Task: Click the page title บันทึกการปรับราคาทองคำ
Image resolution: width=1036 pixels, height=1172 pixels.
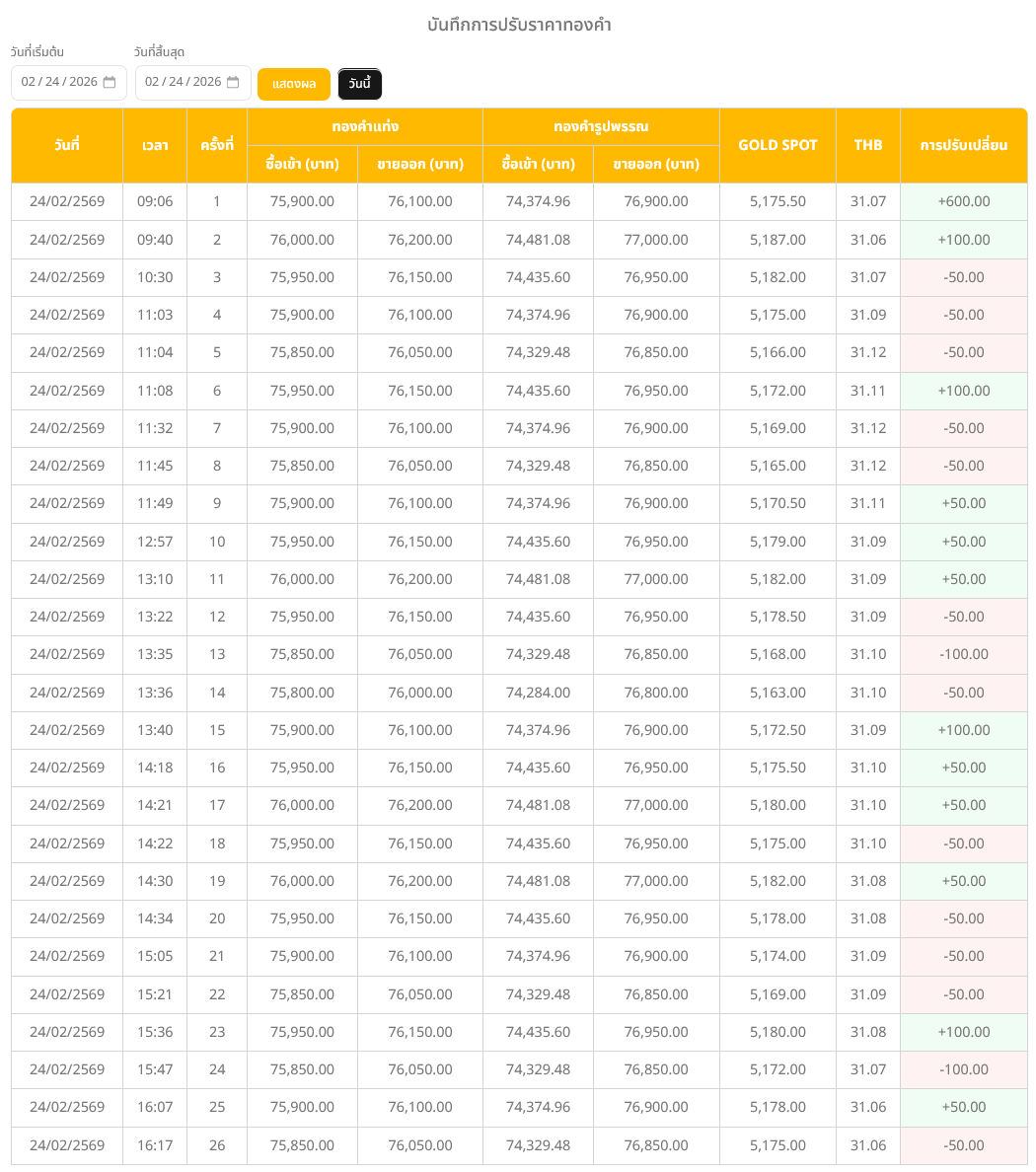Action: click(519, 25)
